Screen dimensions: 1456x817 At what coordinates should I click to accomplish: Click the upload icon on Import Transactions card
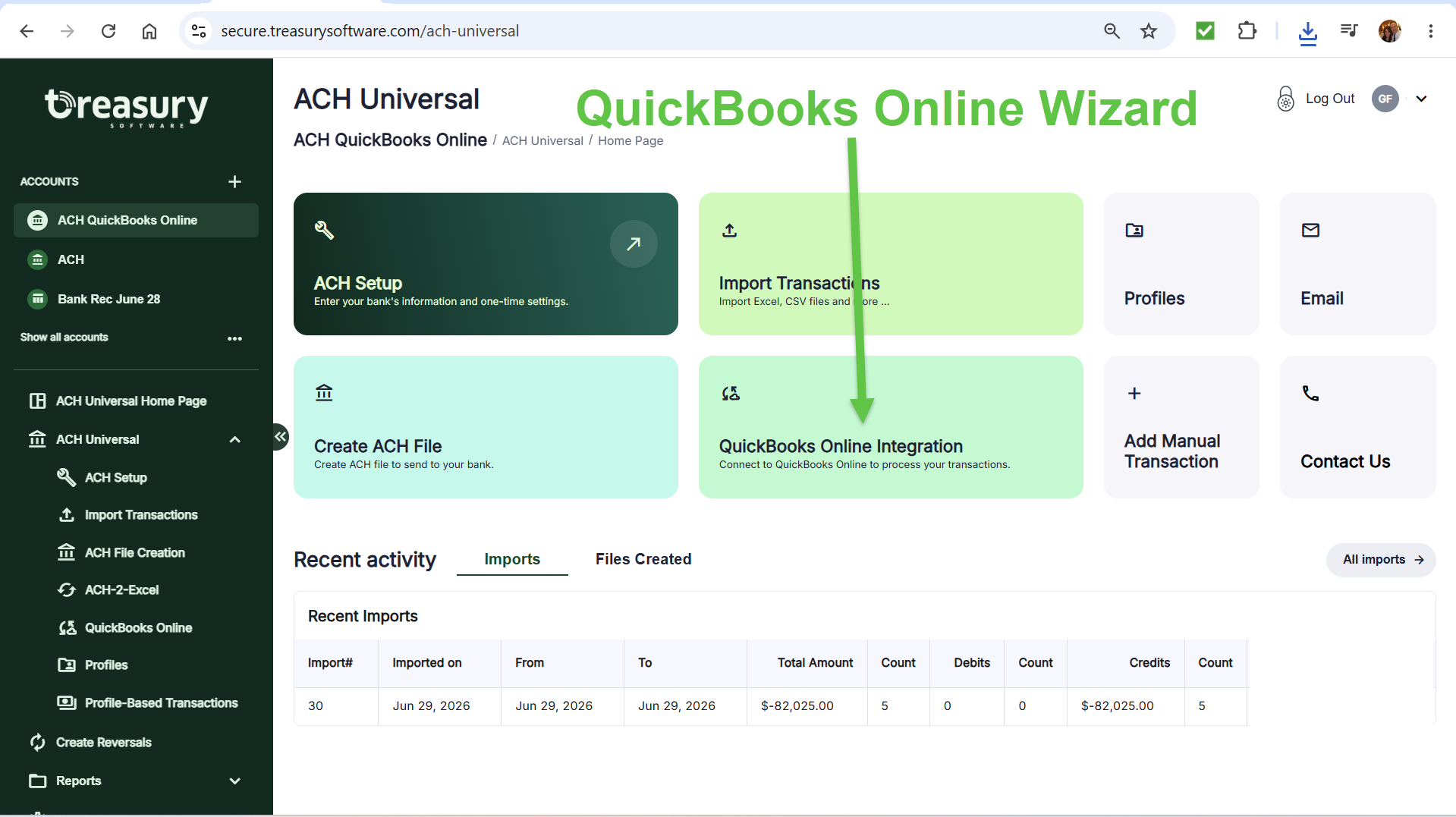pyautogui.click(x=729, y=230)
